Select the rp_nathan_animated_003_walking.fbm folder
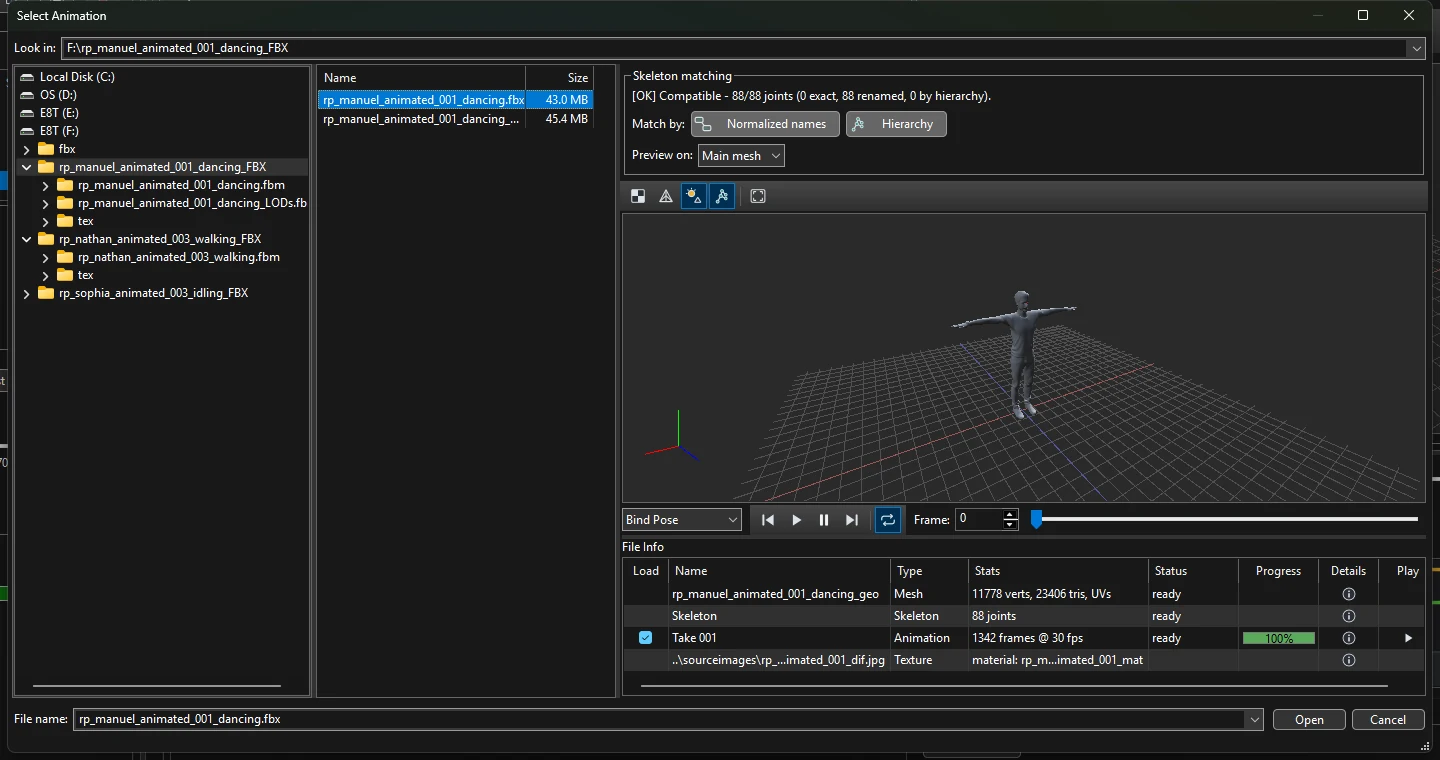 (179, 257)
